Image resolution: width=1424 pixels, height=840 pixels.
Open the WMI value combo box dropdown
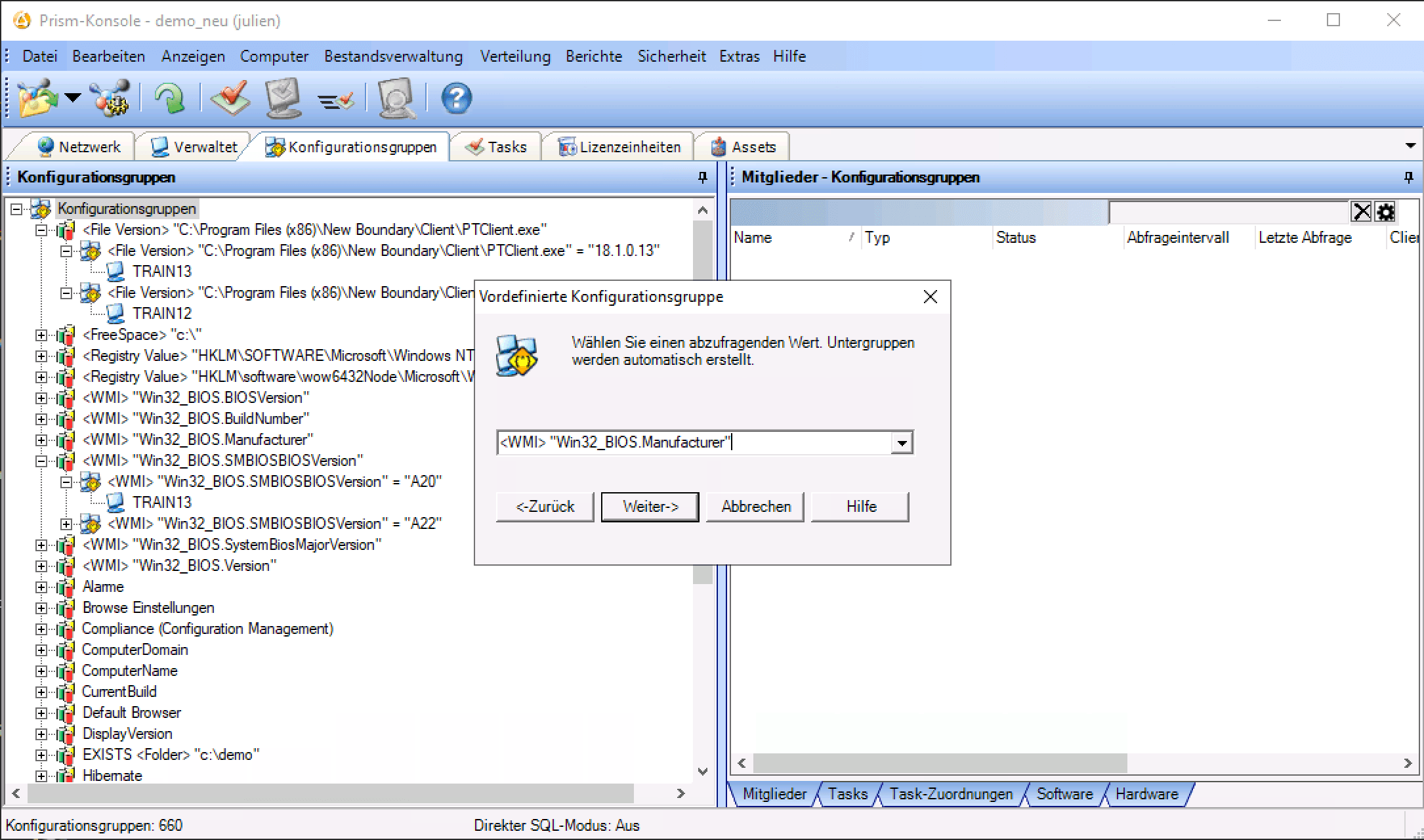pos(902,443)
